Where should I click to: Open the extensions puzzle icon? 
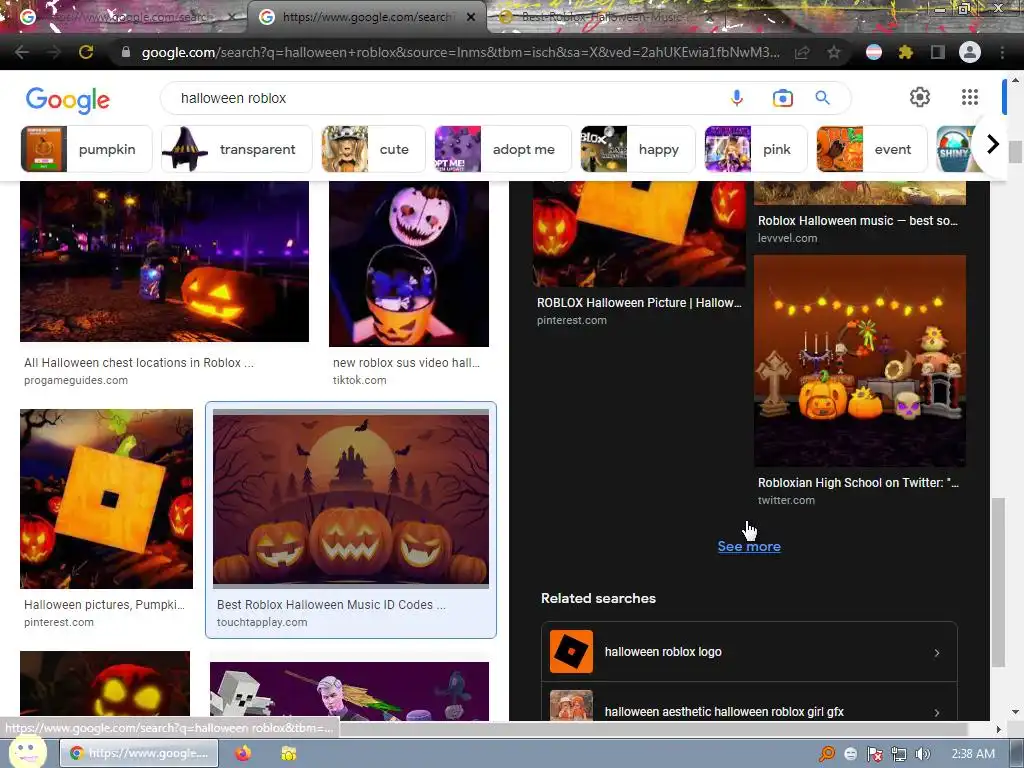point(906,52)
